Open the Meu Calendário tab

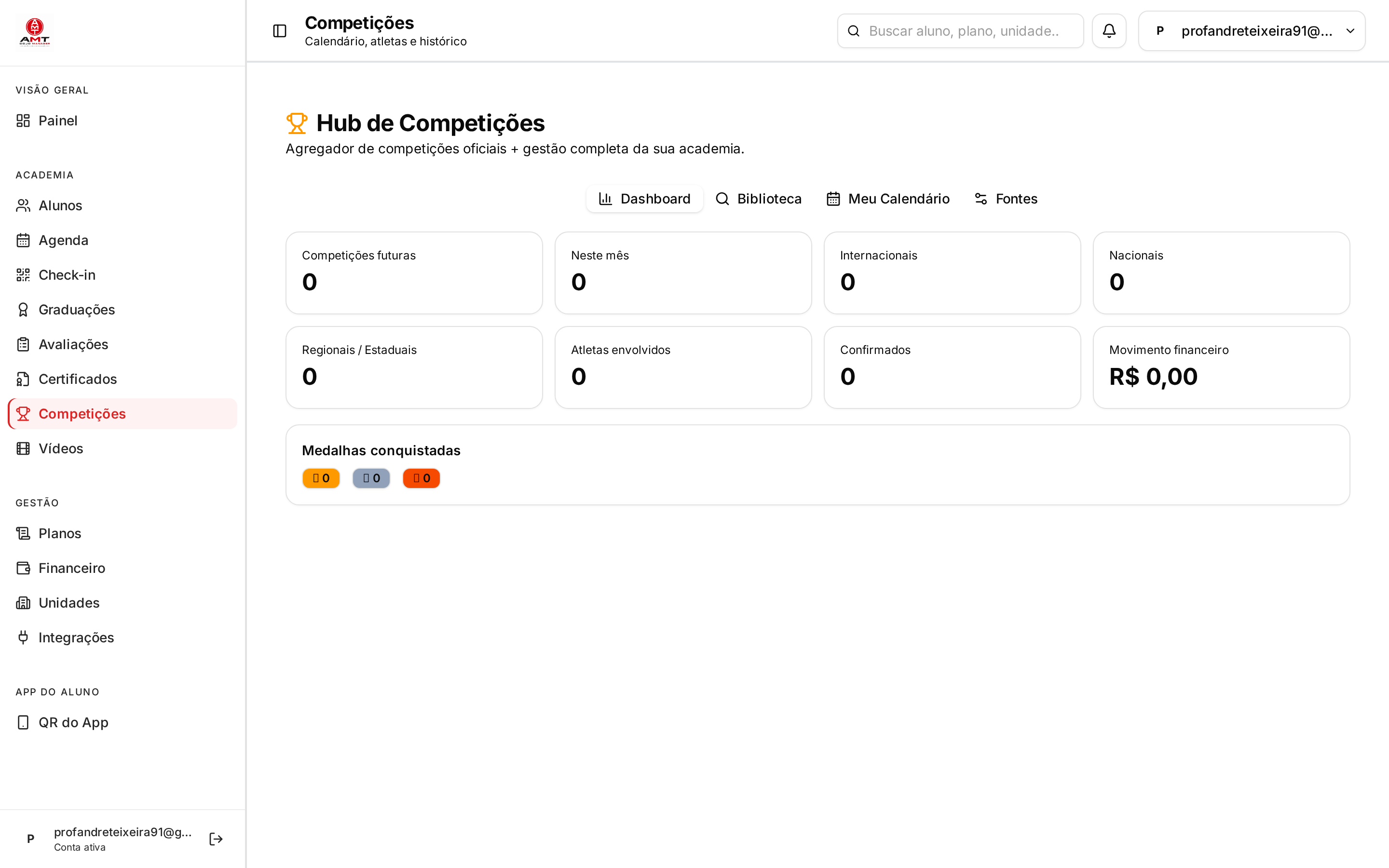[x=887, y=199]
